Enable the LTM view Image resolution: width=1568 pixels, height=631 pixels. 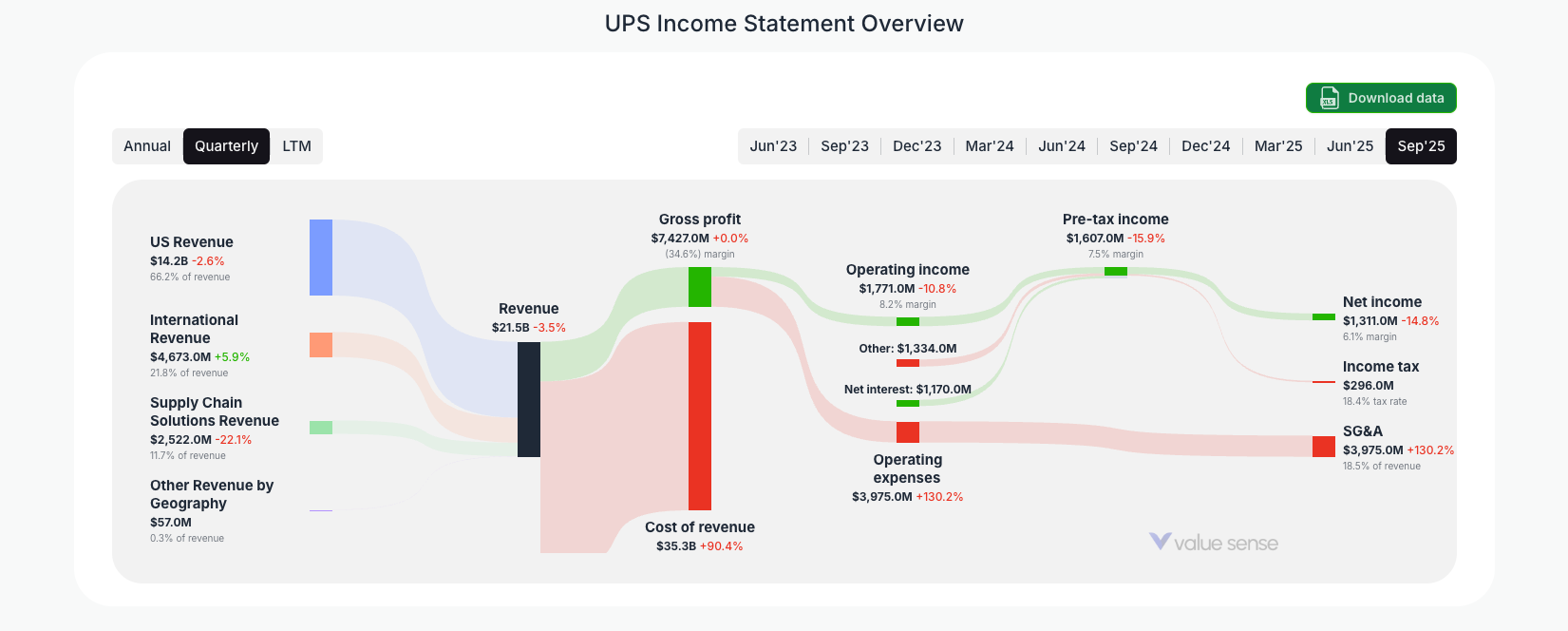[295, 145]
